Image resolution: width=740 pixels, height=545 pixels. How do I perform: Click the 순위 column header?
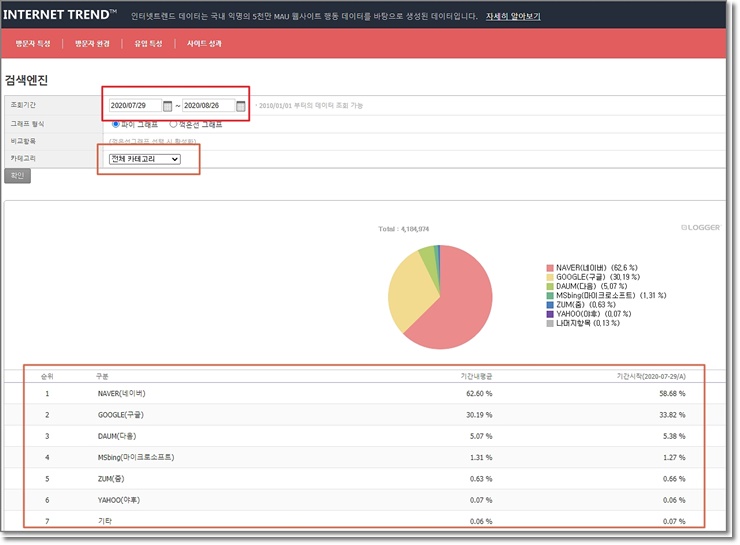click(47, 376)
